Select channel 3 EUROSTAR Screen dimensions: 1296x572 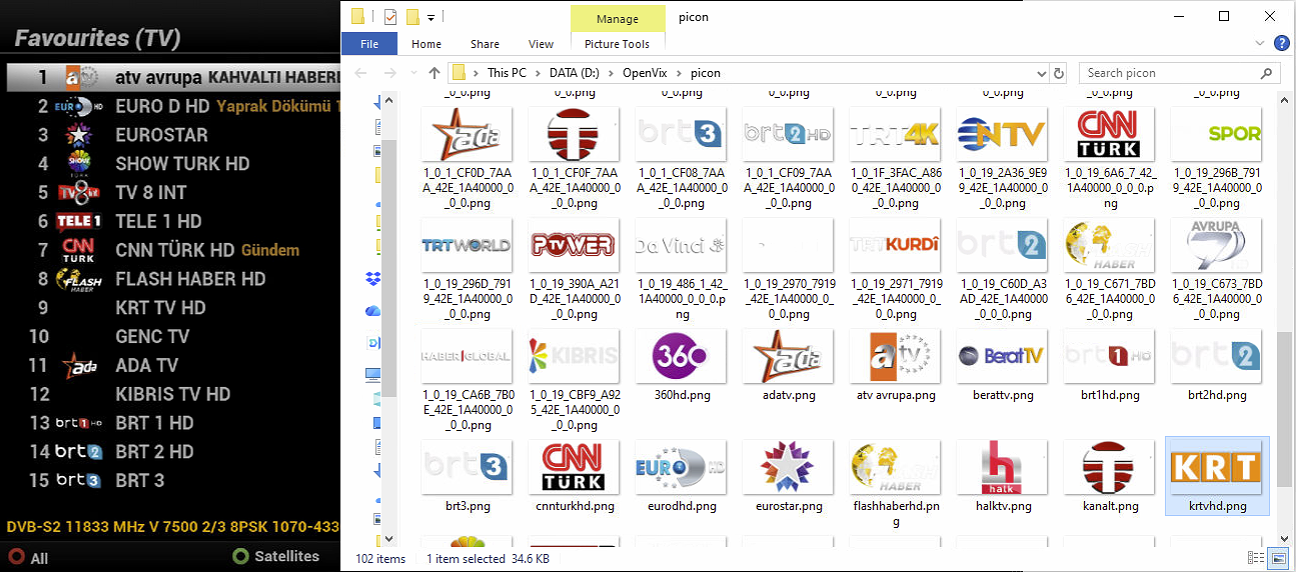point(173,135)
